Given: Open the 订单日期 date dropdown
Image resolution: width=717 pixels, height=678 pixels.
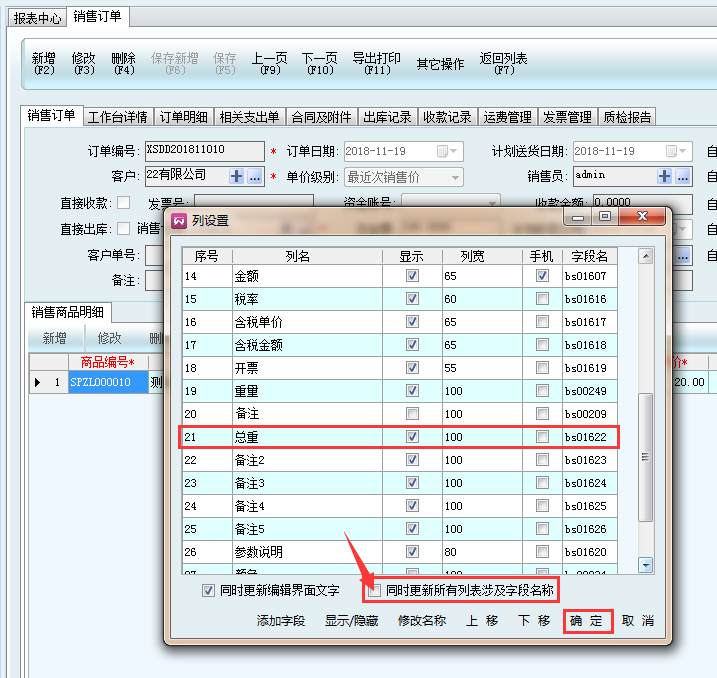Looking at the screenshot, I should pos(454,151).
